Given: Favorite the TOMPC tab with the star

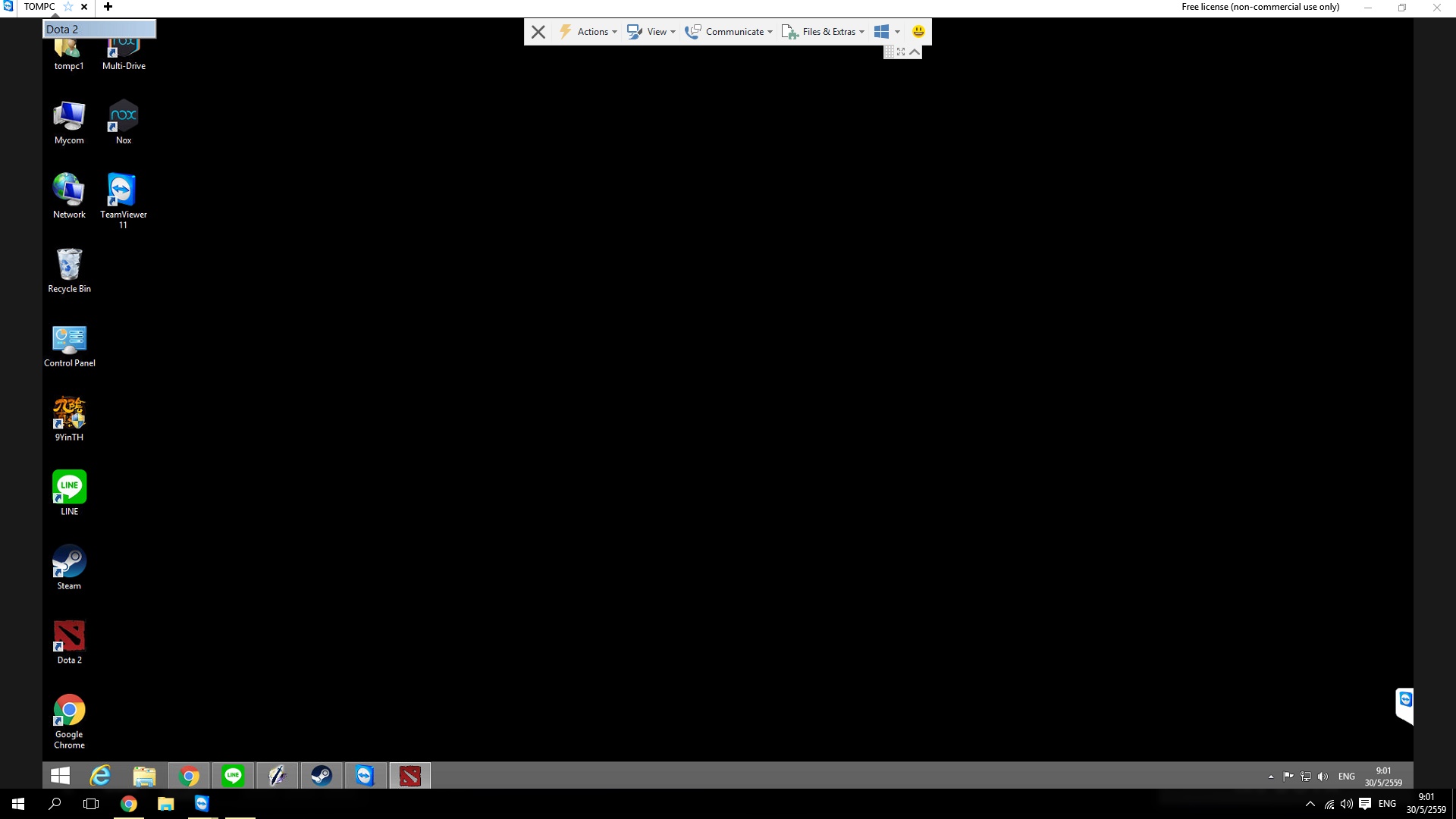Looking at the screenshot, I should tap(68, 7).
